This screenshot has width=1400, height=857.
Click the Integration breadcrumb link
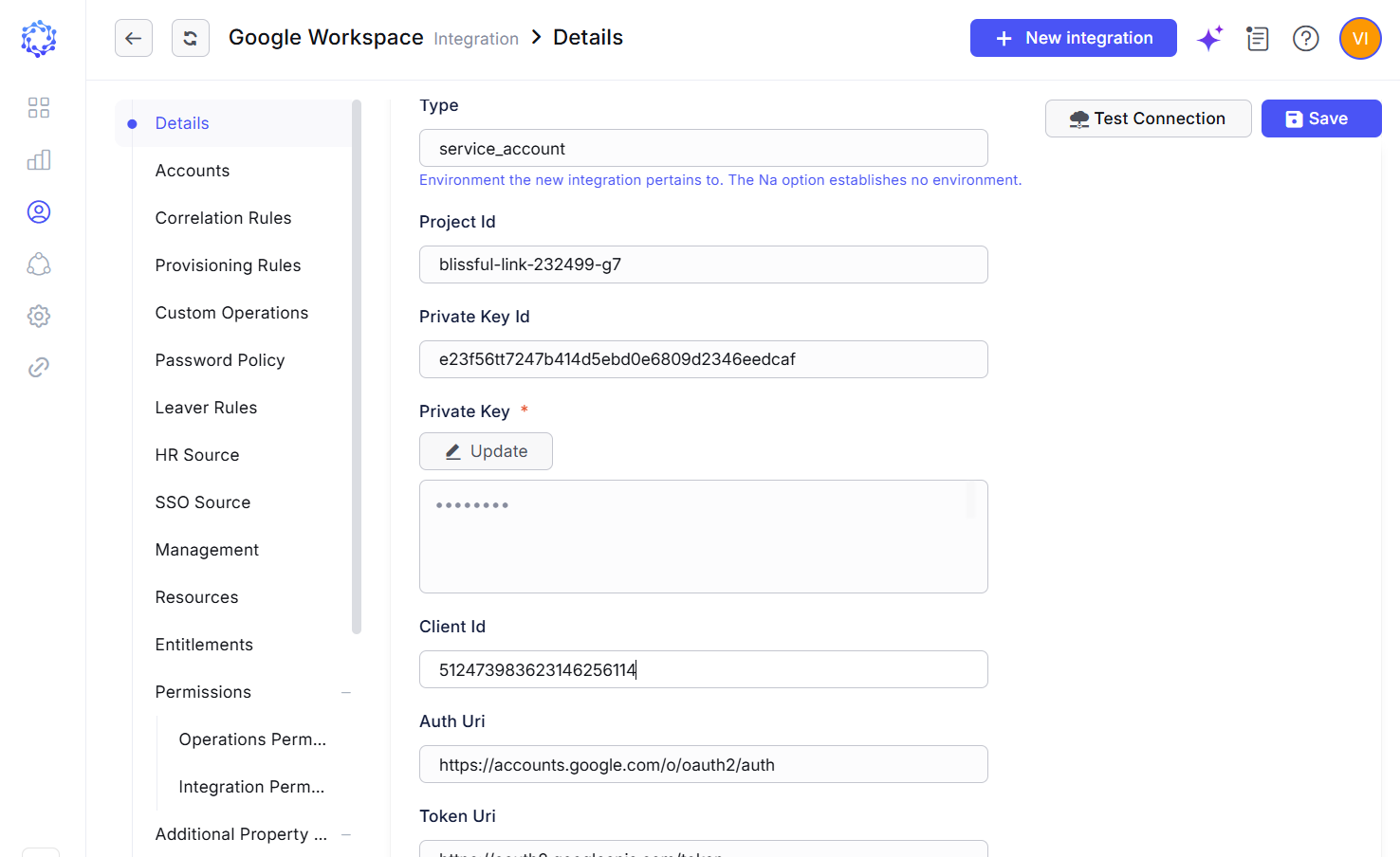point(476,39)
